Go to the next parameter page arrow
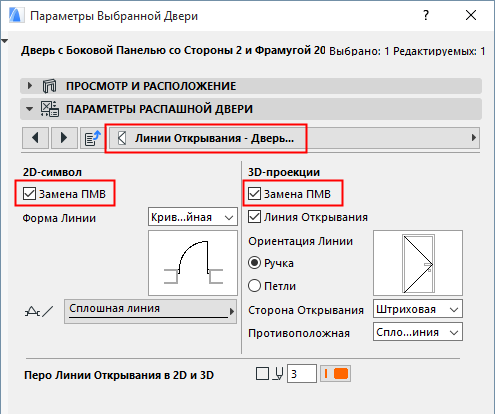The image size is (495, 414). (x=64, y=138)
